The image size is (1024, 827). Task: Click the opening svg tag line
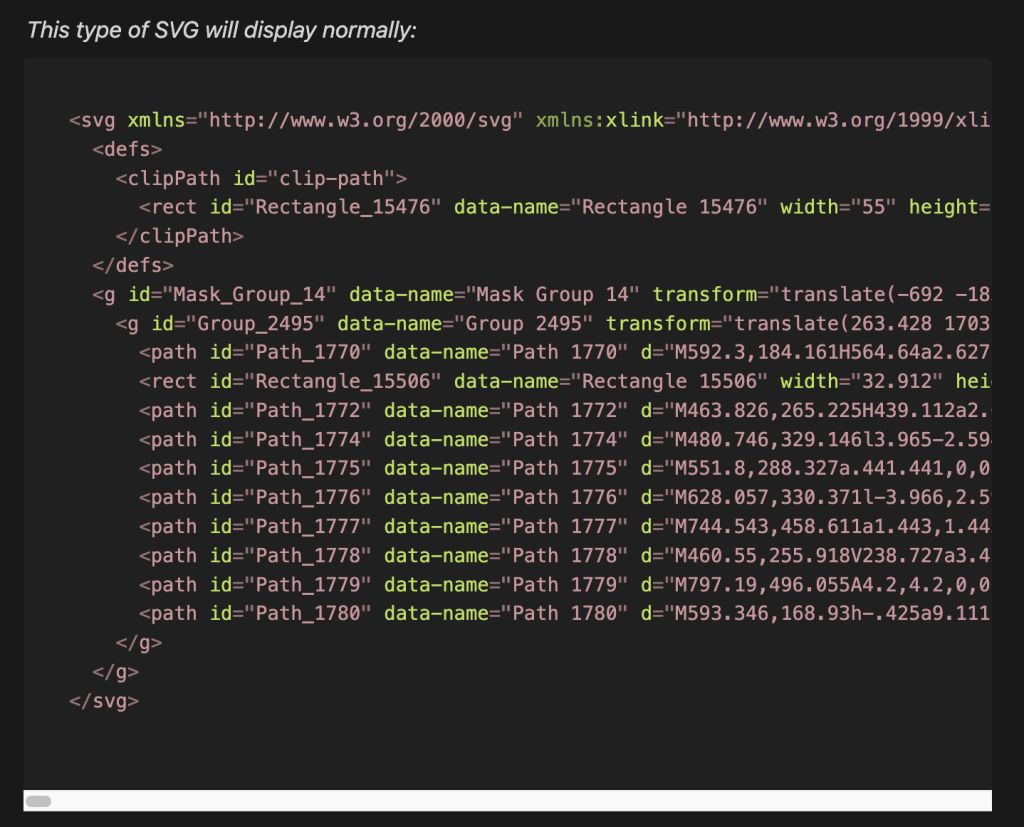click(x=530, y=120)
